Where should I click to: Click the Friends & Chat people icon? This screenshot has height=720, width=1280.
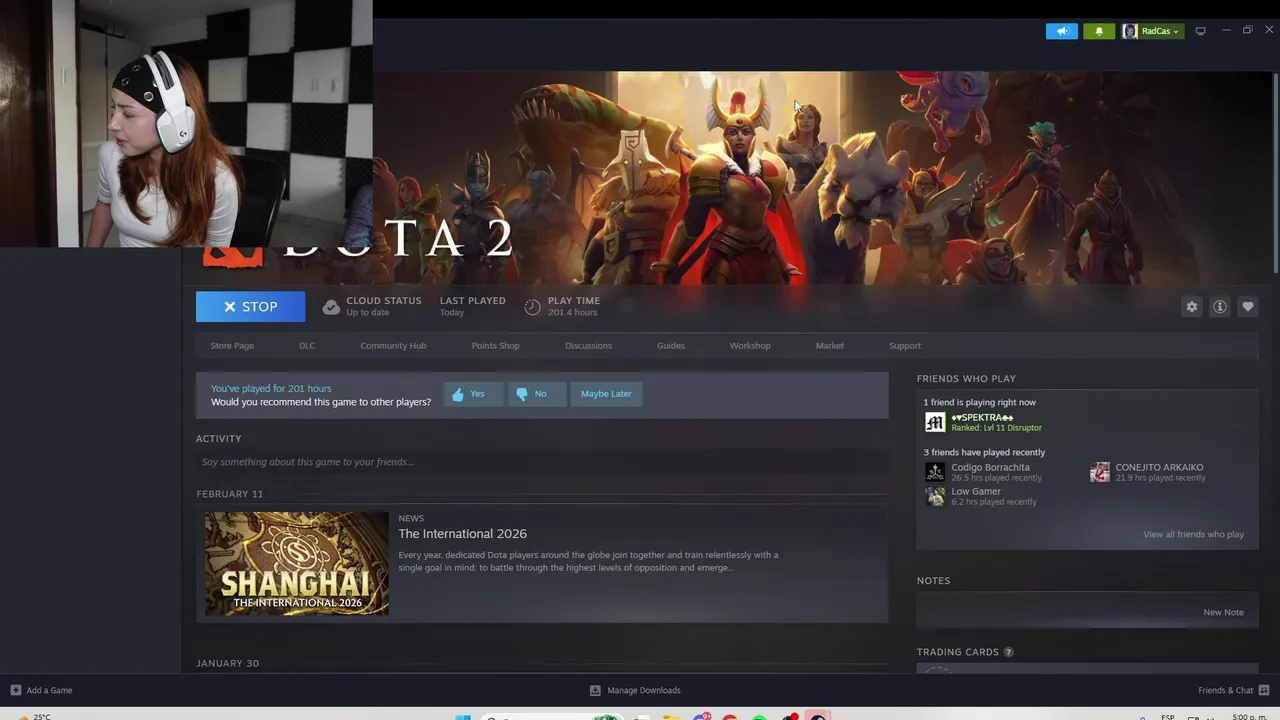[x=1264, y=690]
